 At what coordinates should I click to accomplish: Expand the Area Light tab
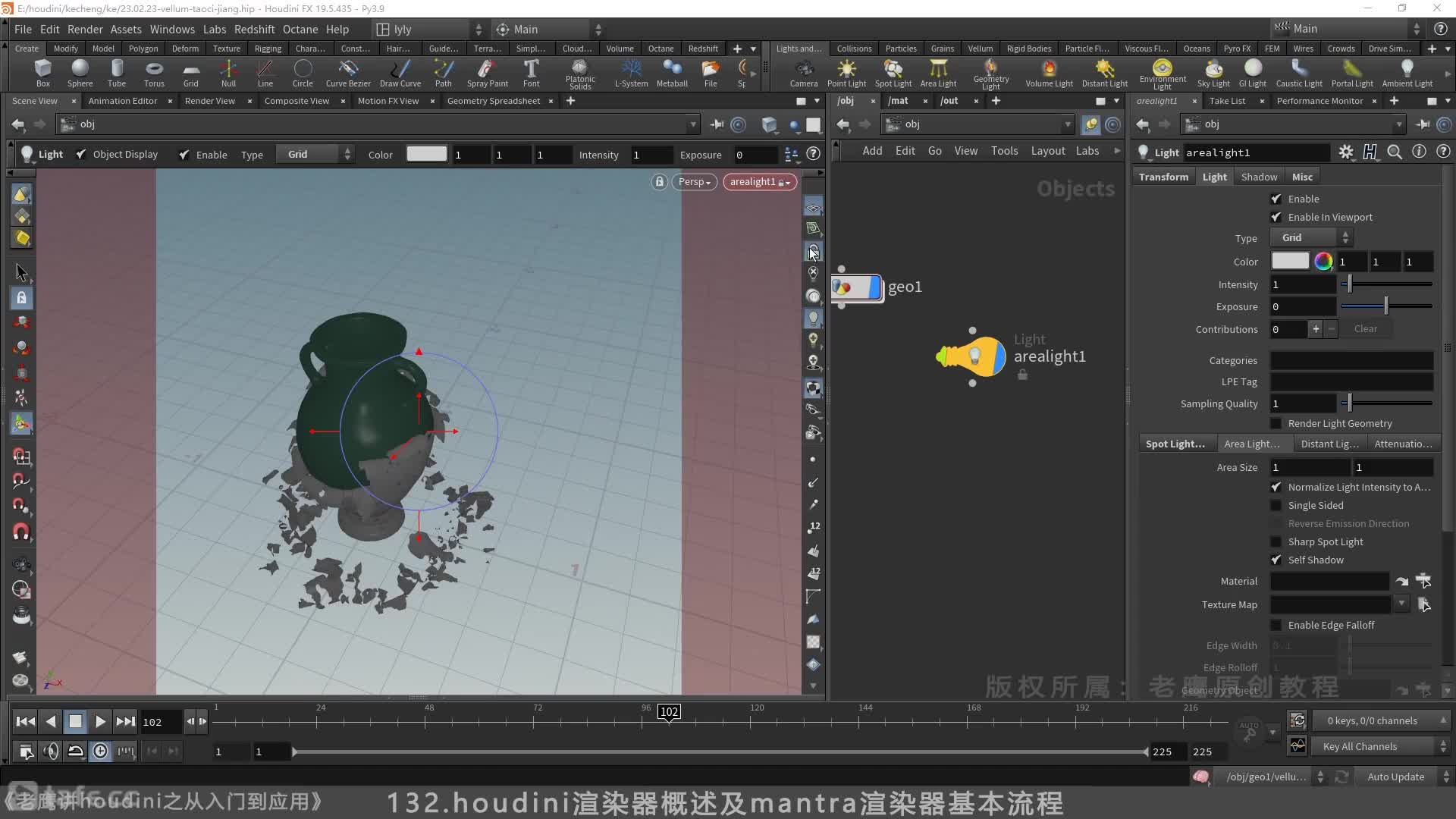[1252, 443]
